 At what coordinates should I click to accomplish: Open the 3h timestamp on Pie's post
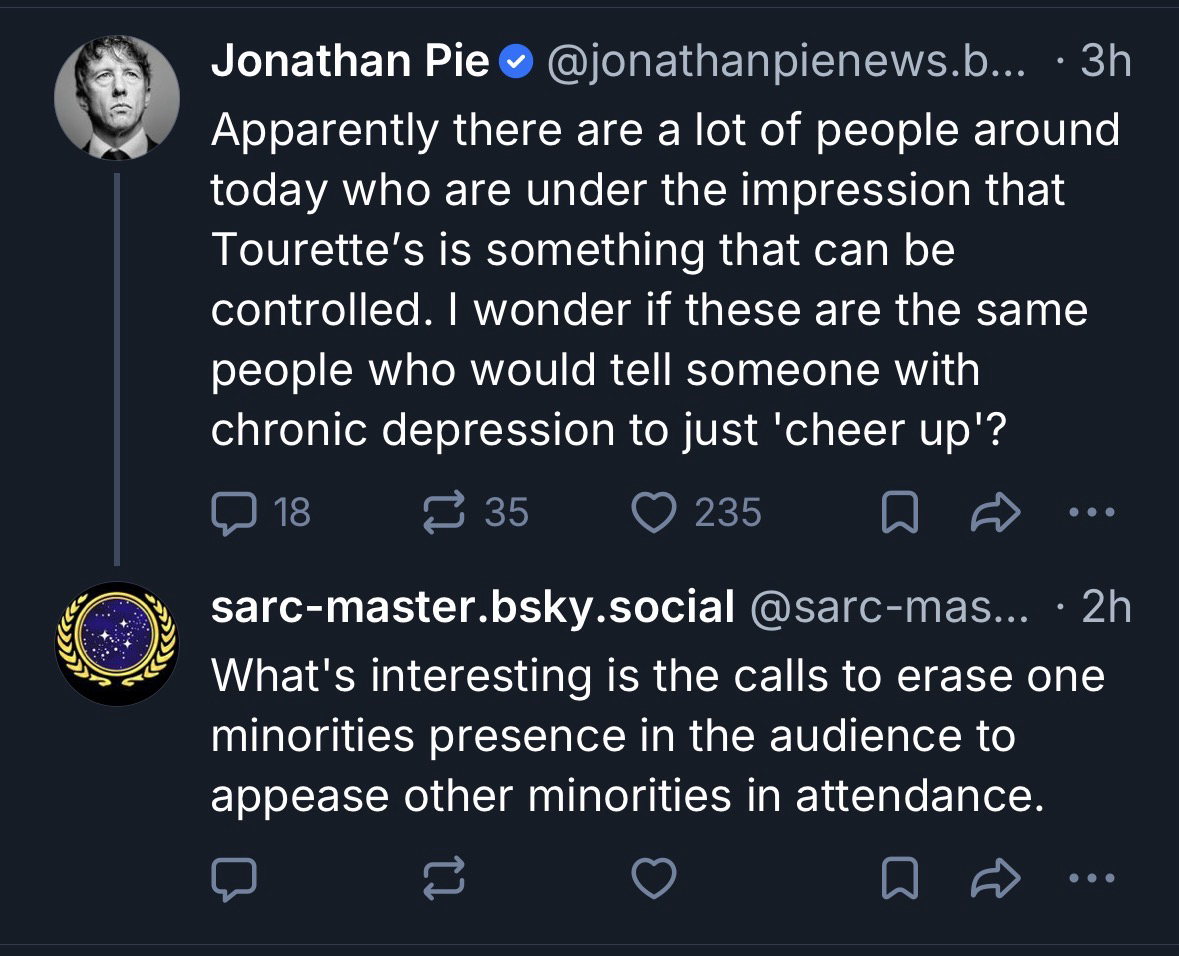[1106, 63]
